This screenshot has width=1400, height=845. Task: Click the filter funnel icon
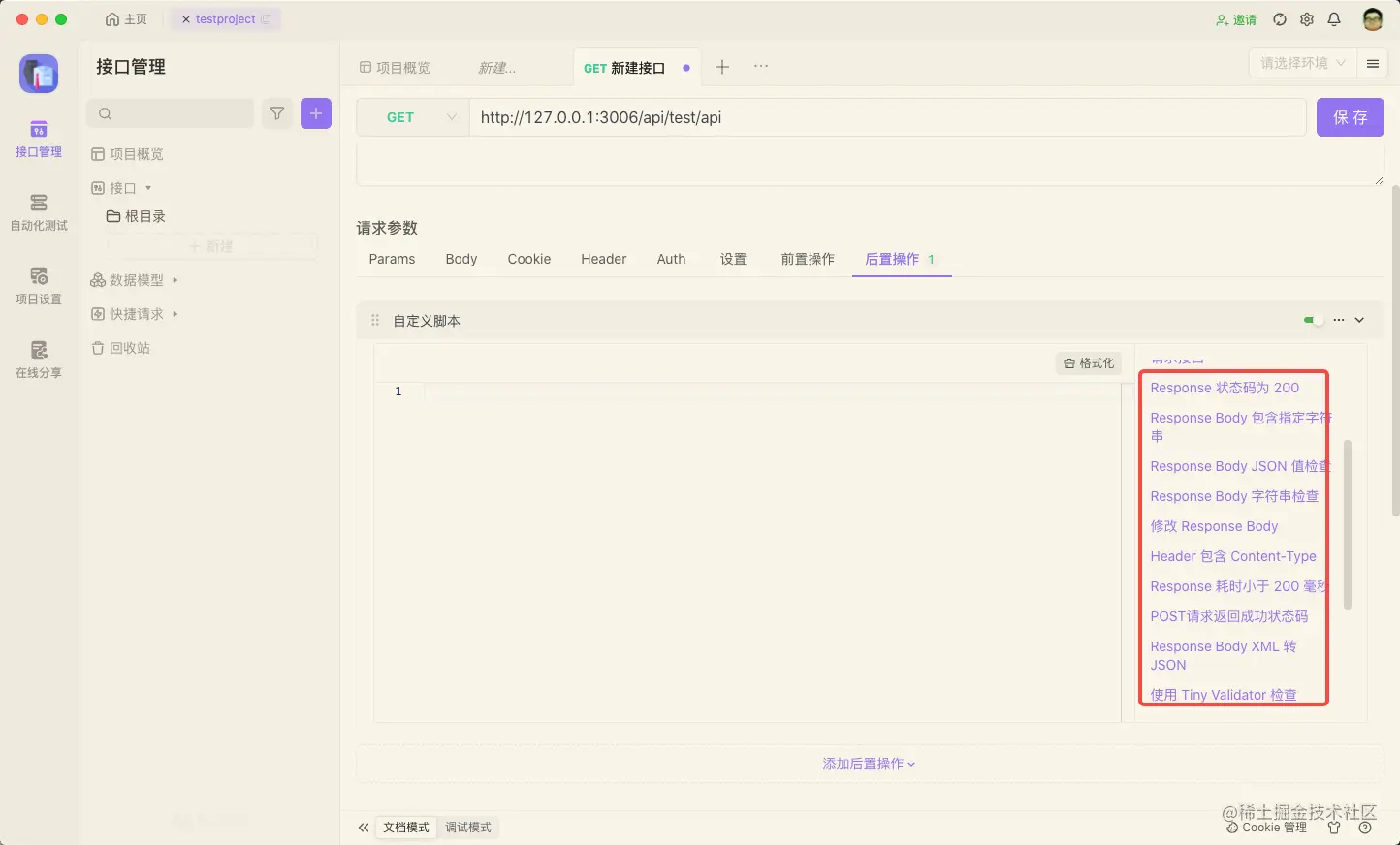(277, 113)
